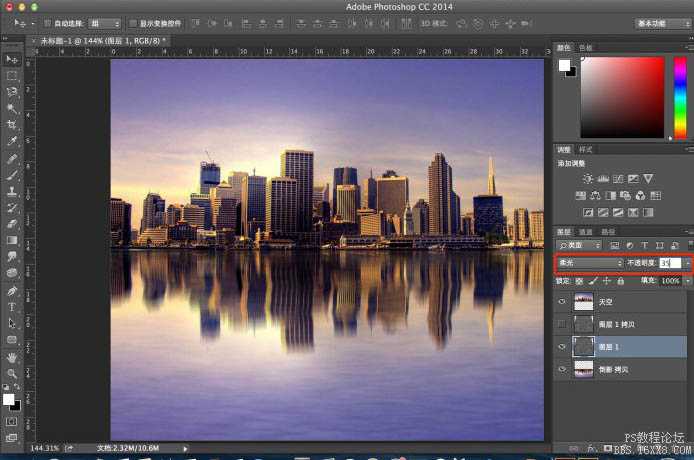Select the Lasso tool
The width and height of the screenshot is (694, 460).
(12, 92)
